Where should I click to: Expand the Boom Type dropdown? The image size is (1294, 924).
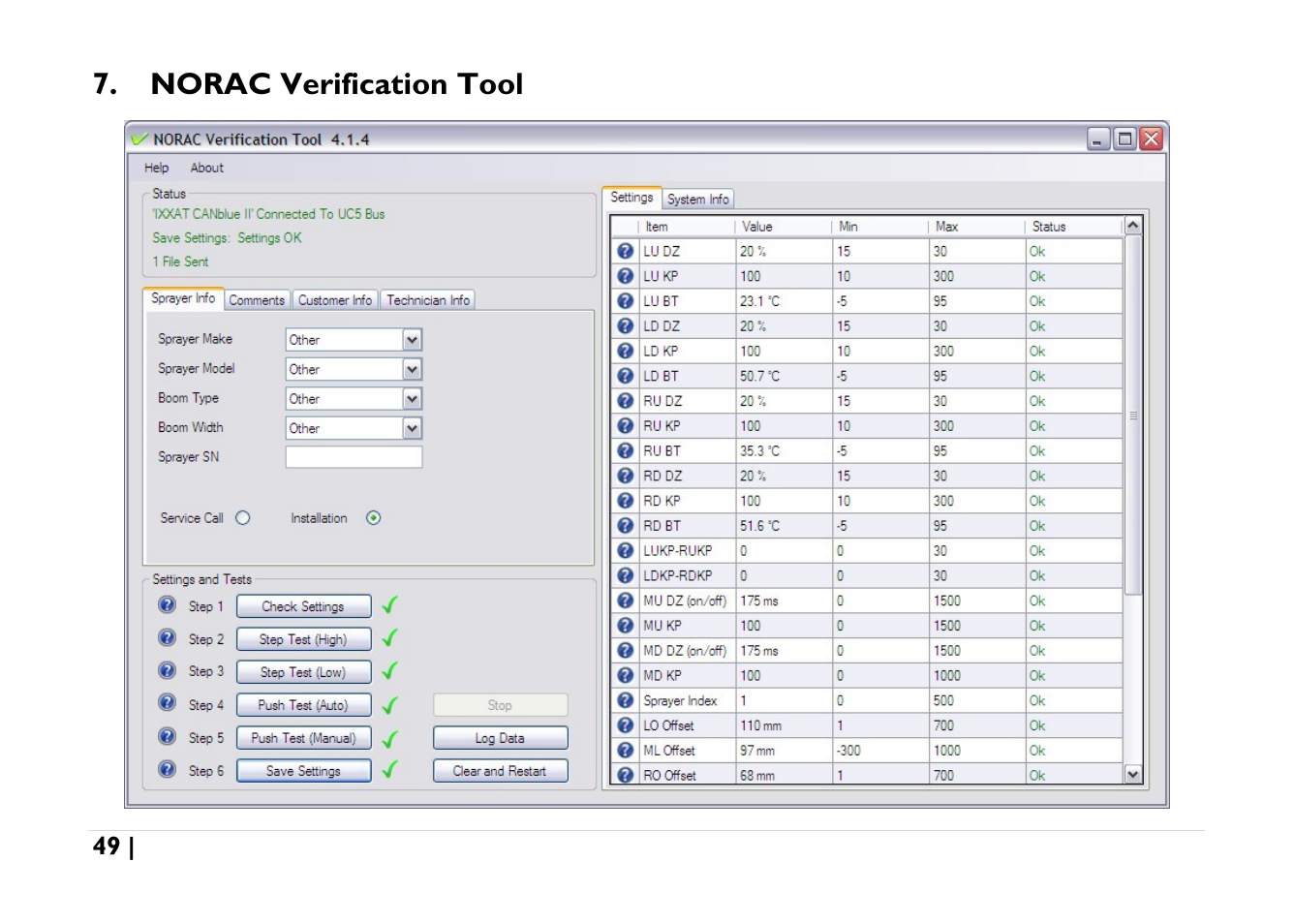click(412, 399)
